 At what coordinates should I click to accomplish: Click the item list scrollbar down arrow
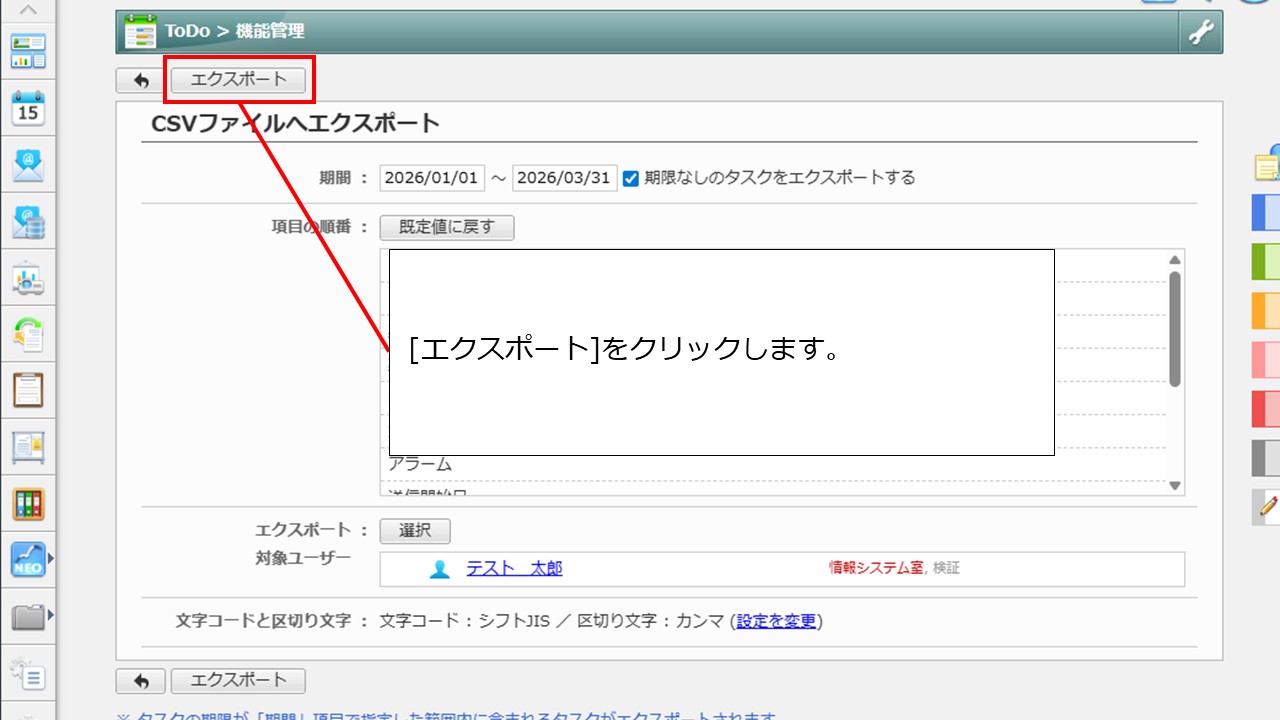point(1175,486)
